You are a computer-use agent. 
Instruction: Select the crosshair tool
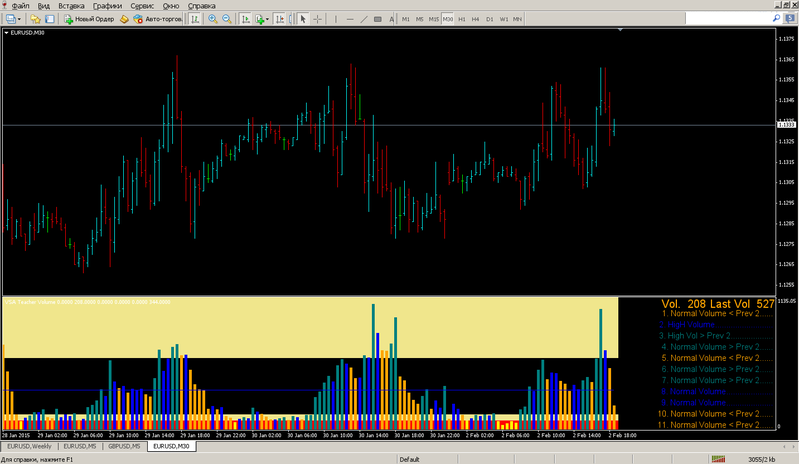tap(317, 19)
